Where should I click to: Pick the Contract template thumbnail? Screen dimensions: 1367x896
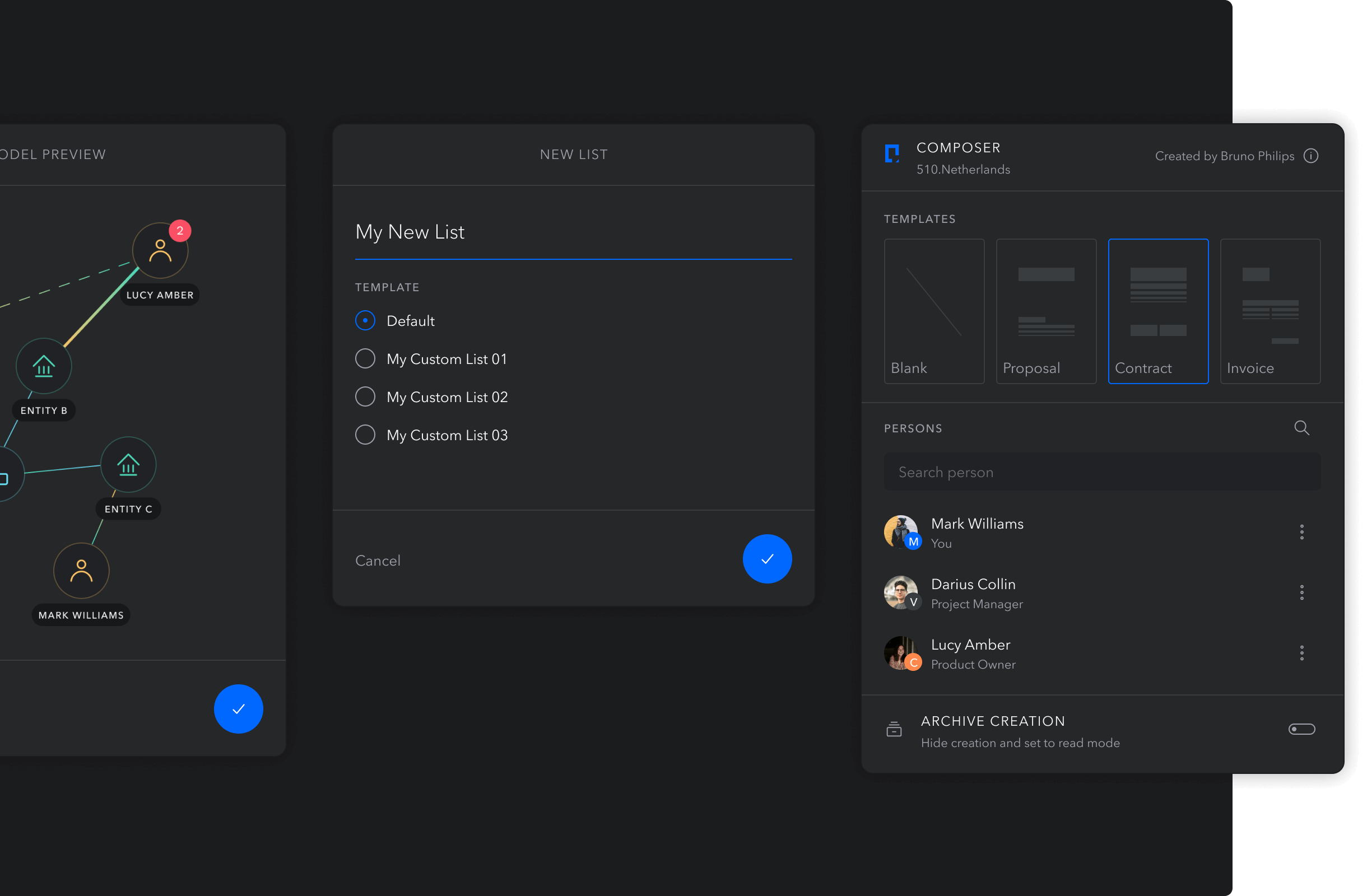[x=1158, y=311]
